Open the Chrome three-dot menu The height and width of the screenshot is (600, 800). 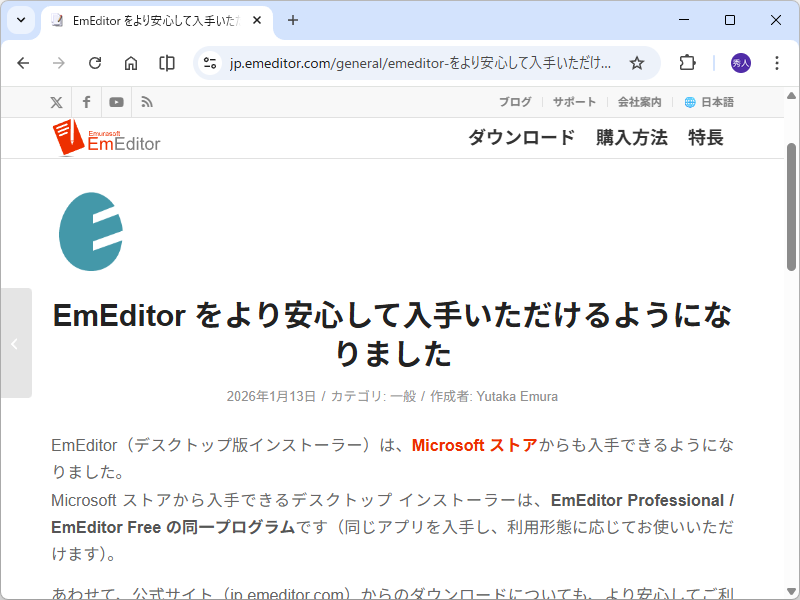(777, 63)
